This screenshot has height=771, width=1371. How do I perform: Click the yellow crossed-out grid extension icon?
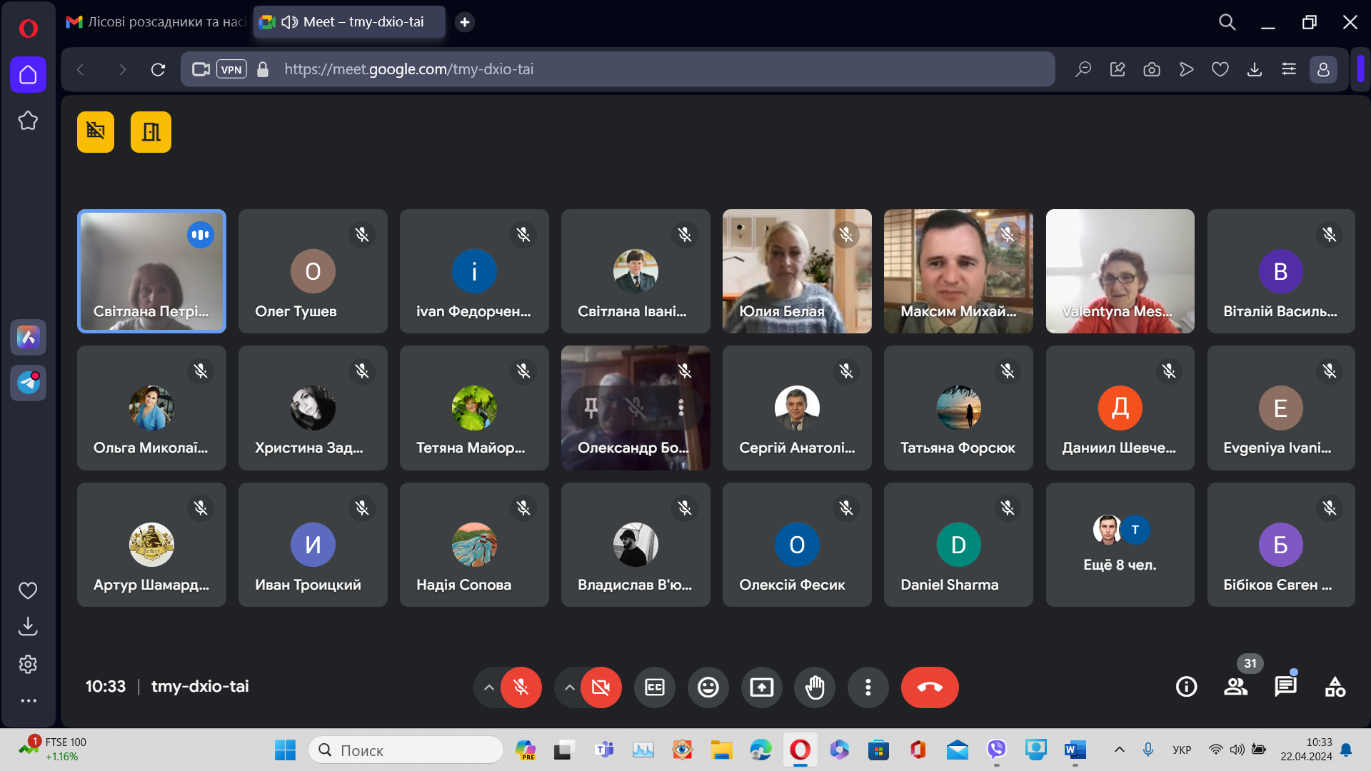[x=96, y=132]
